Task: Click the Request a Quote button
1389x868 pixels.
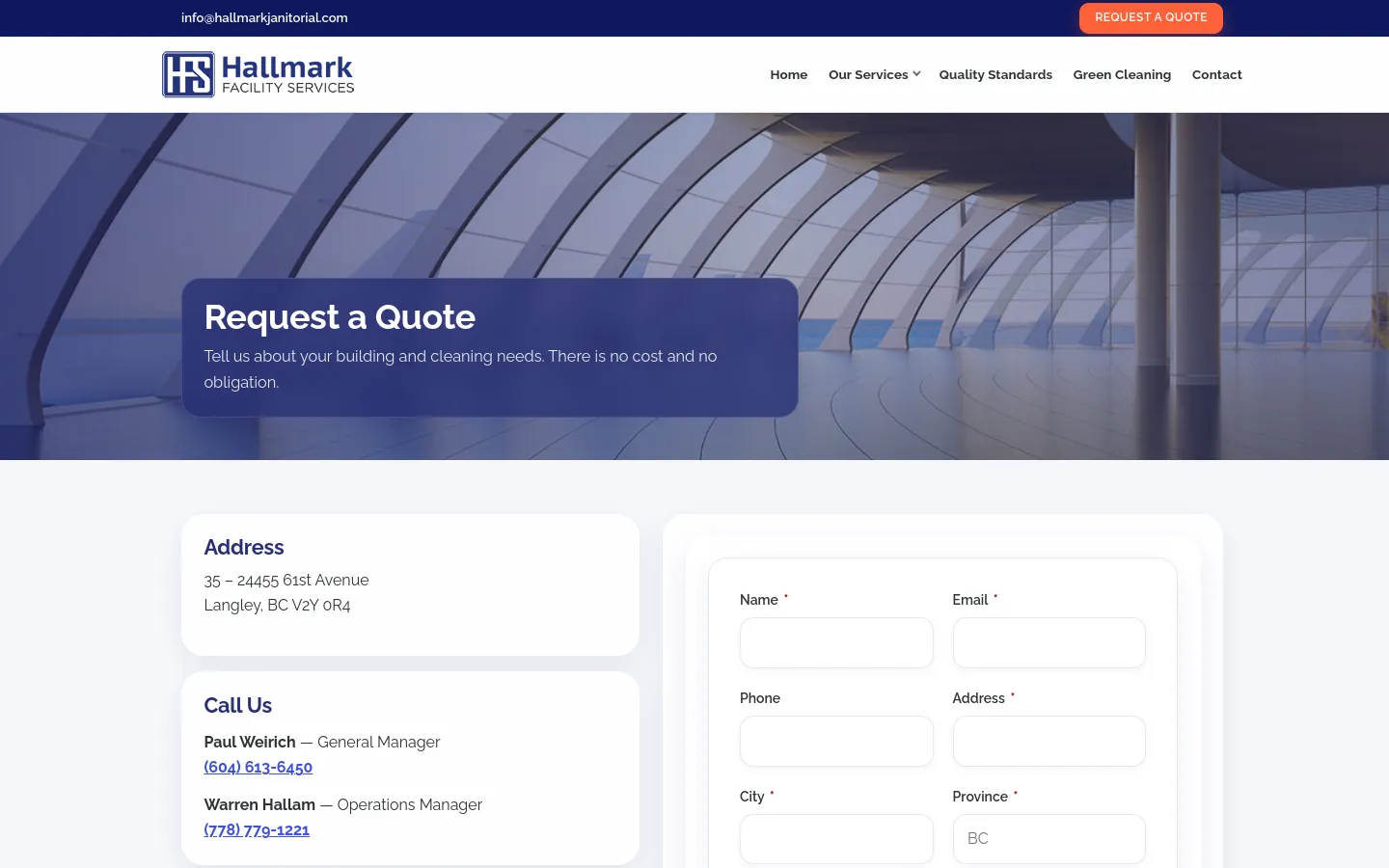Action: pos(1151,17)
